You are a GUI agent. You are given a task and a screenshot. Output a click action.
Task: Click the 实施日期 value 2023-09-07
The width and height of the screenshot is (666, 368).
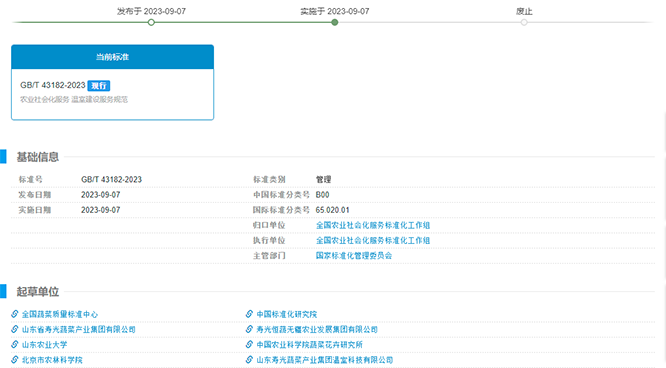[x=101, y=210]
